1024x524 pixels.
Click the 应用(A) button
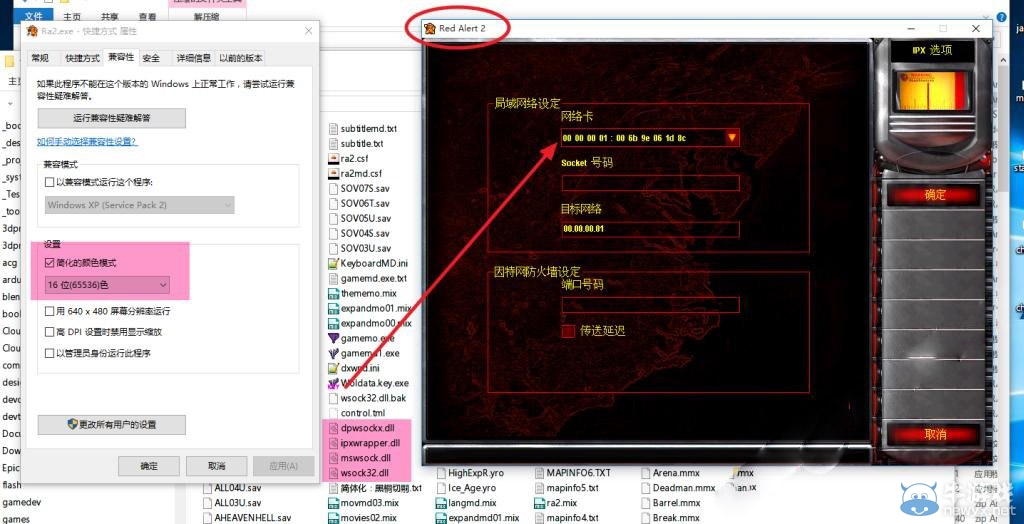pyautogui.click(x=283, y=466)
